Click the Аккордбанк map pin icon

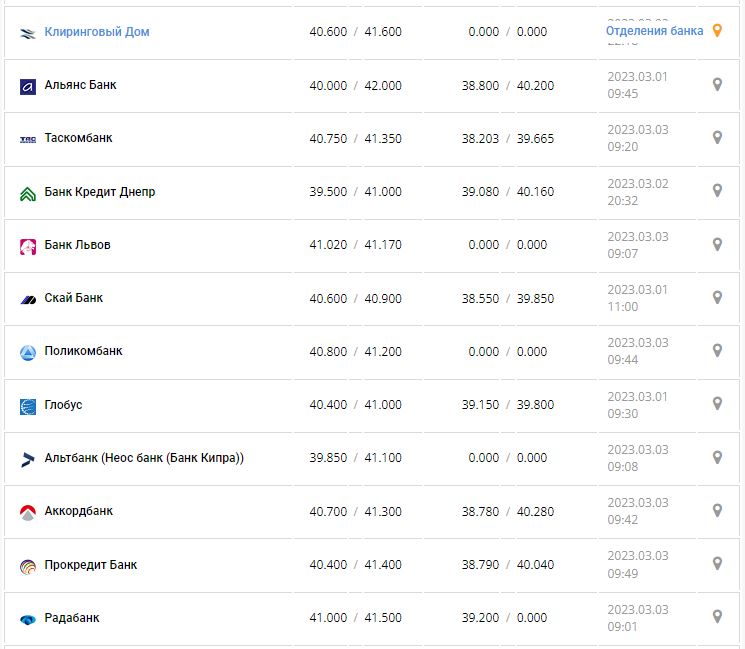(x=716, y=511)
